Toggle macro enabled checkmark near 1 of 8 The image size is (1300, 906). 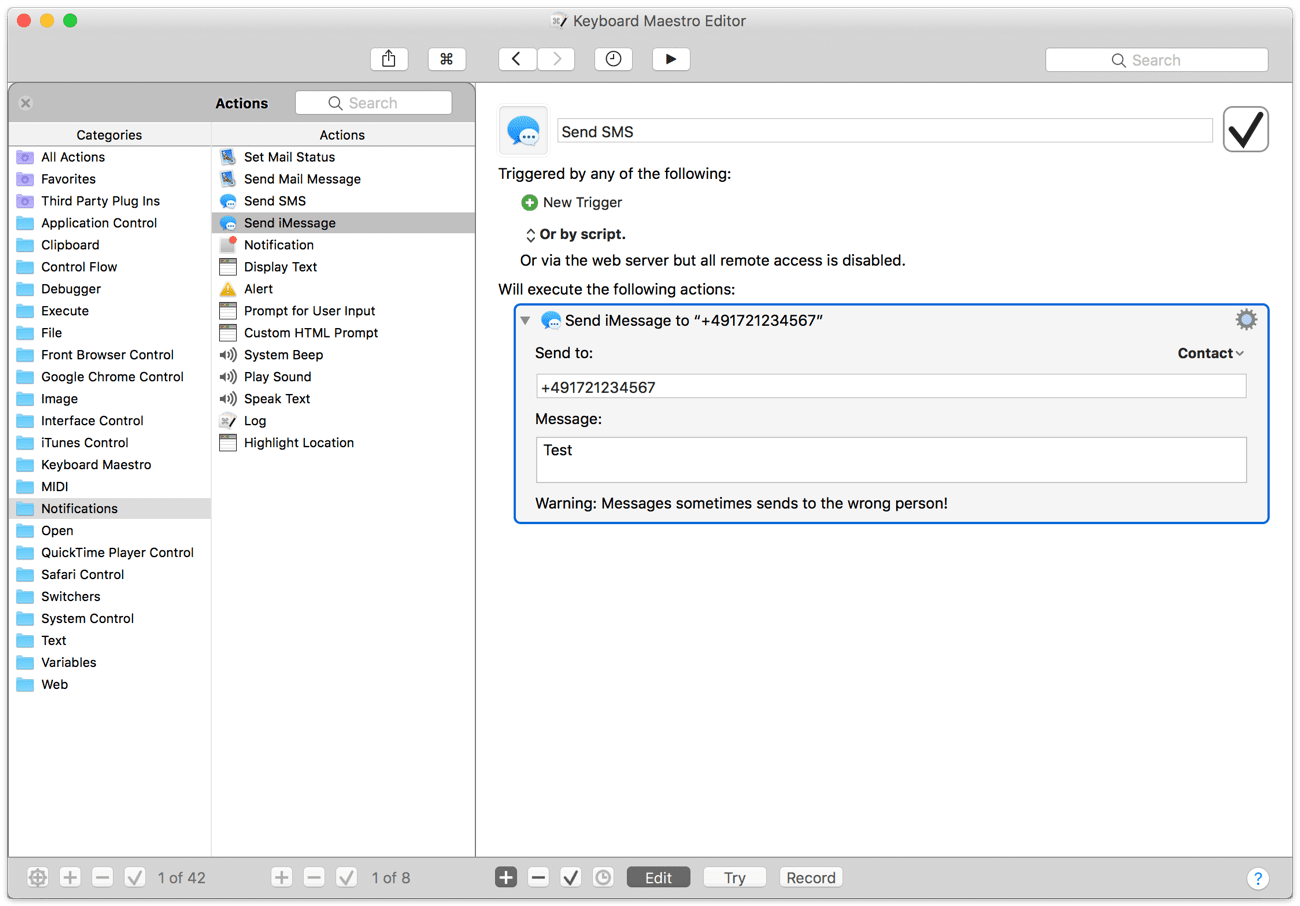click(x=347, y=878)
